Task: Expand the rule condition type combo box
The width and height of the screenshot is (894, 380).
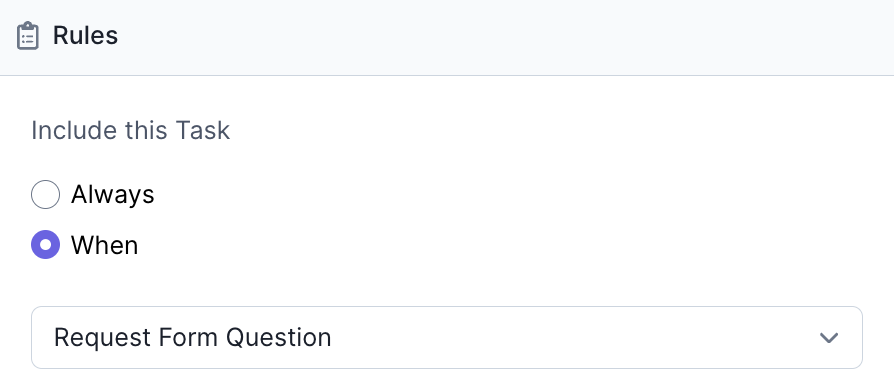Action: [x=446, y=337]
